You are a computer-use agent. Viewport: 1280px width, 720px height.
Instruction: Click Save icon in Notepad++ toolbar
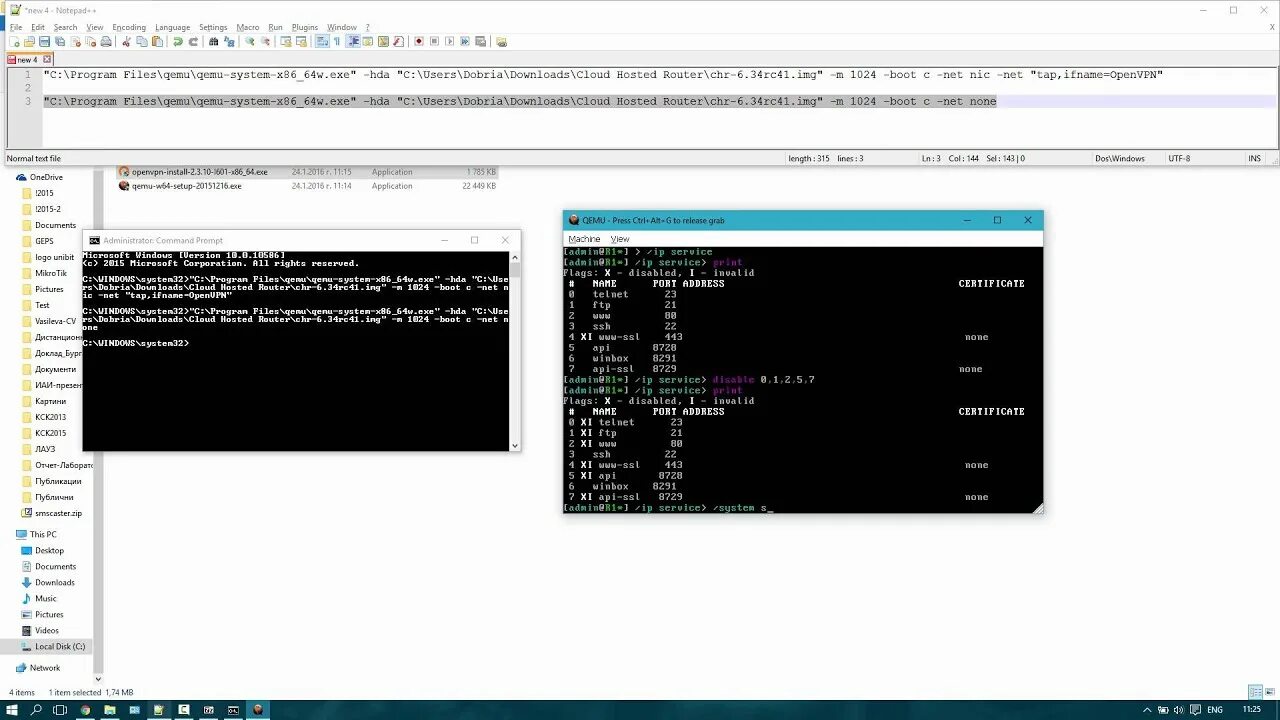(x=44, y=41)
